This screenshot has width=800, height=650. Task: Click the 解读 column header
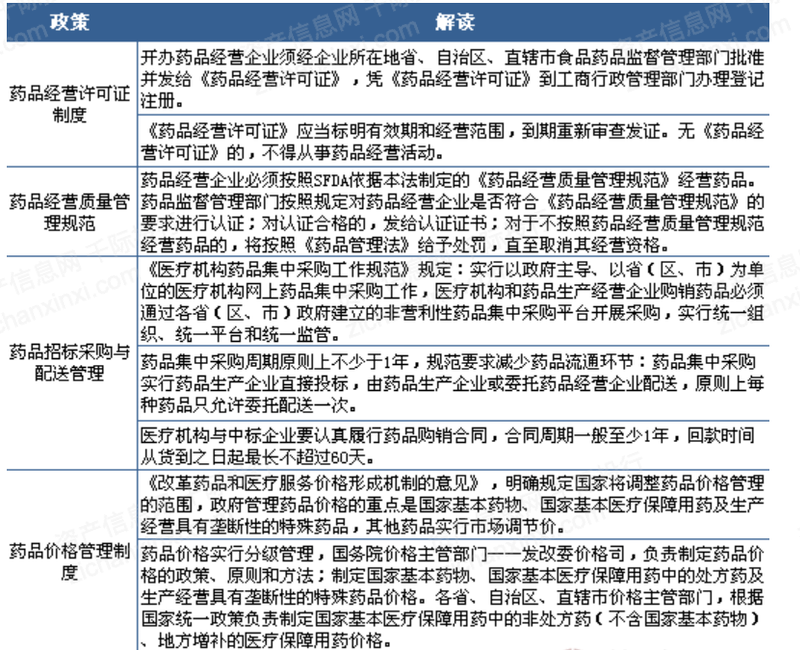click(x=454, y=22)
